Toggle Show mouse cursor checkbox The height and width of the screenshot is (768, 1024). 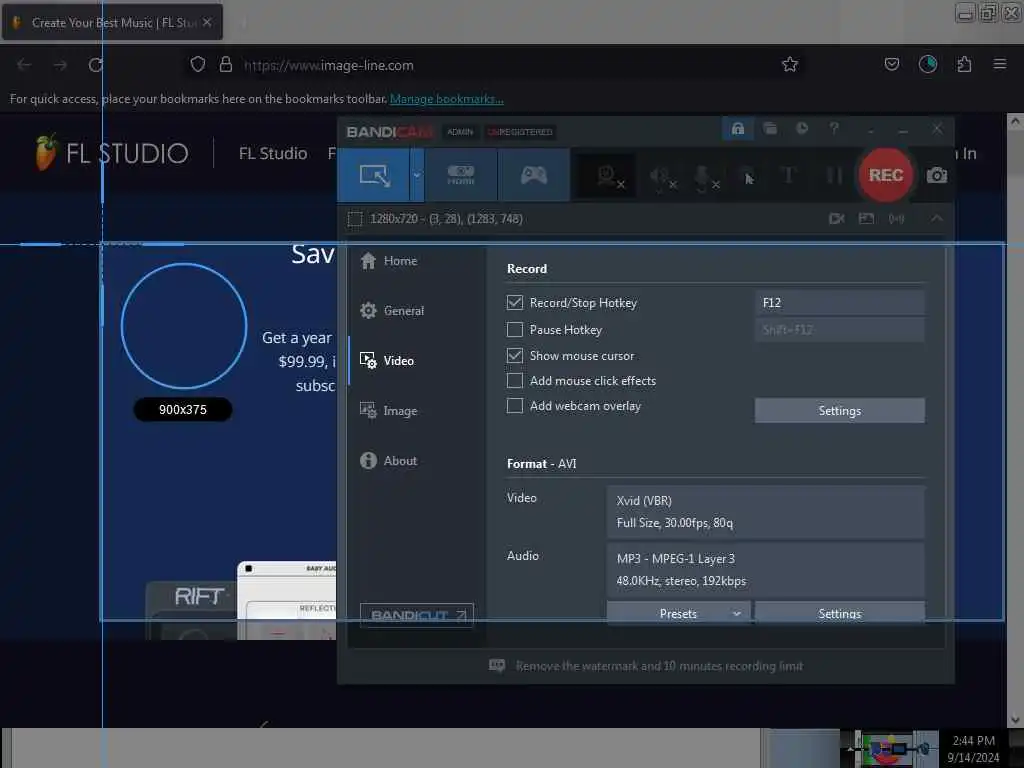(515, 355)
